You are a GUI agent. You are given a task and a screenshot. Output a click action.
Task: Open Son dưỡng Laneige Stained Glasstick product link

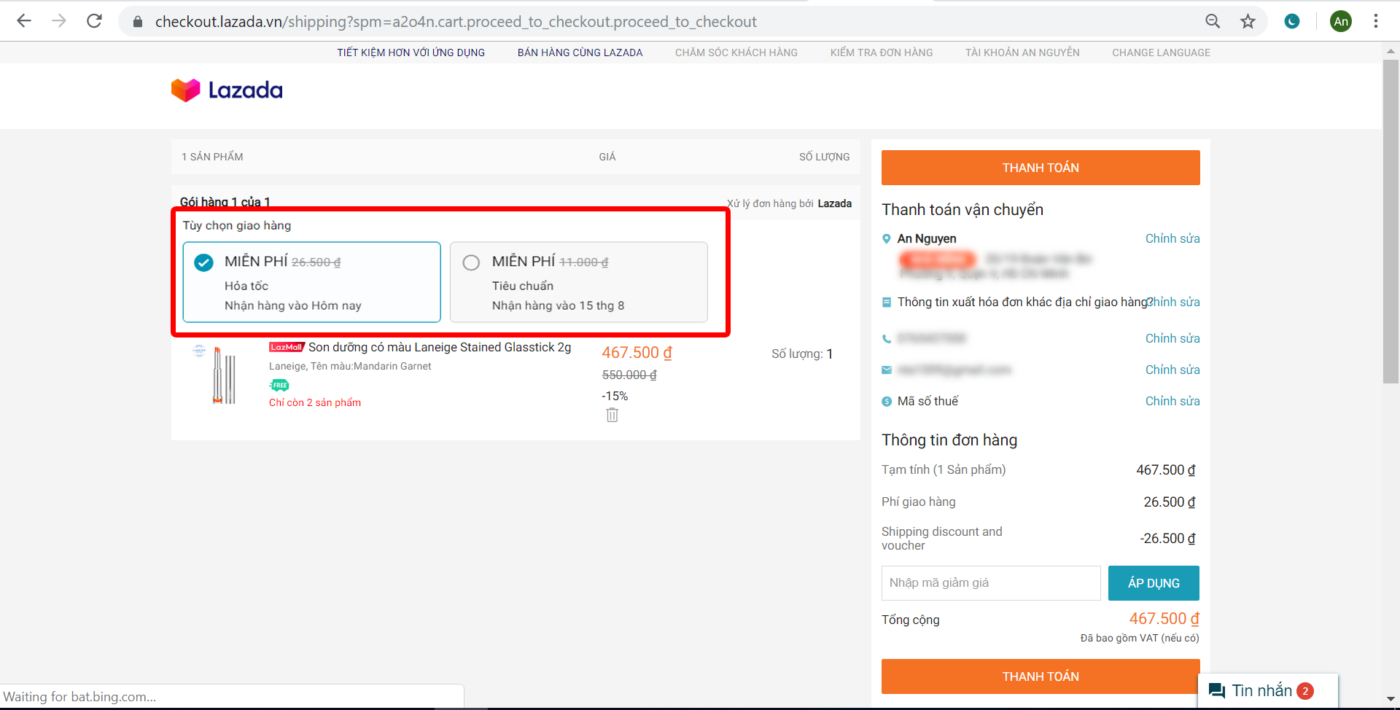439,347
